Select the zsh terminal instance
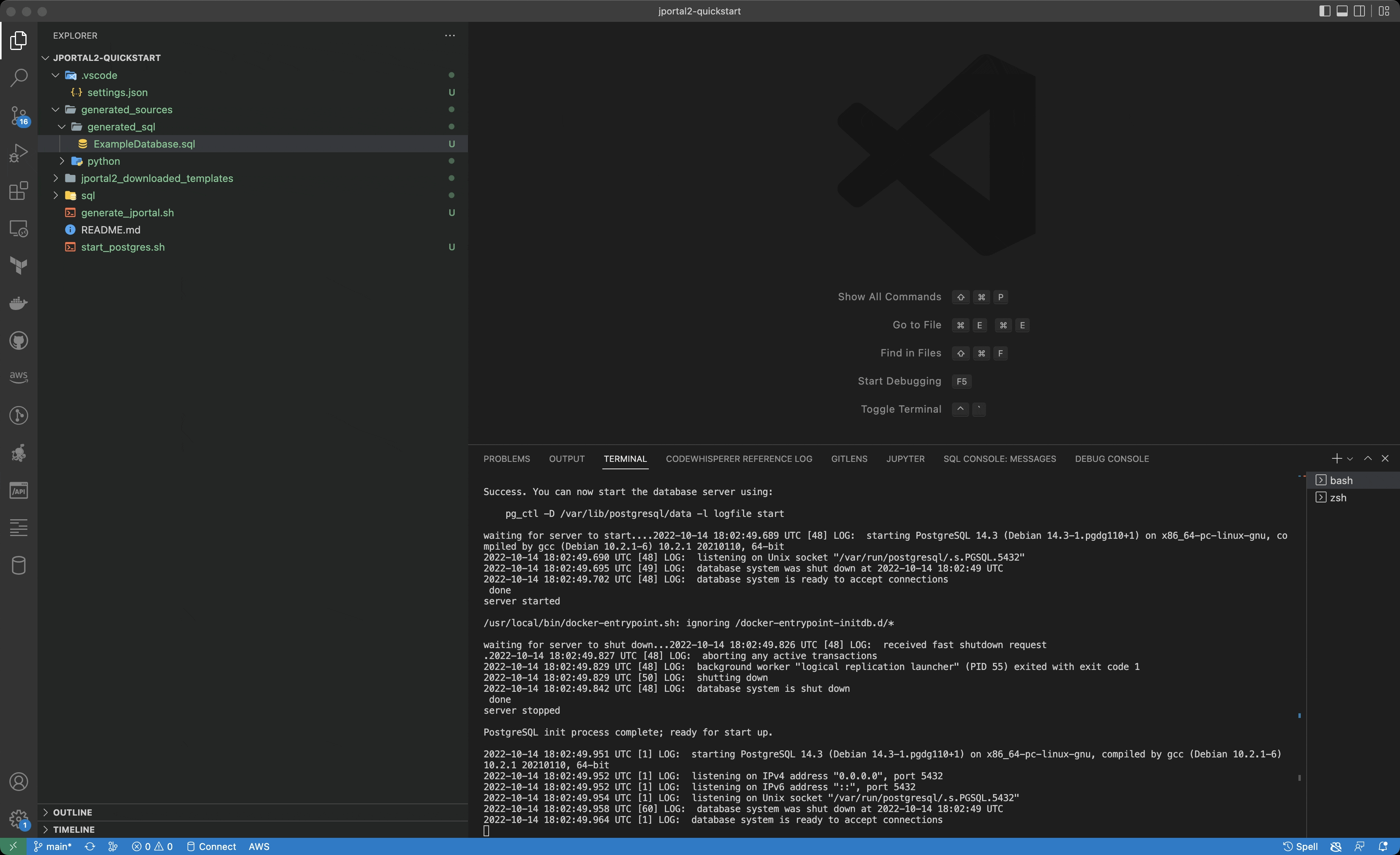 (1354, 497)
